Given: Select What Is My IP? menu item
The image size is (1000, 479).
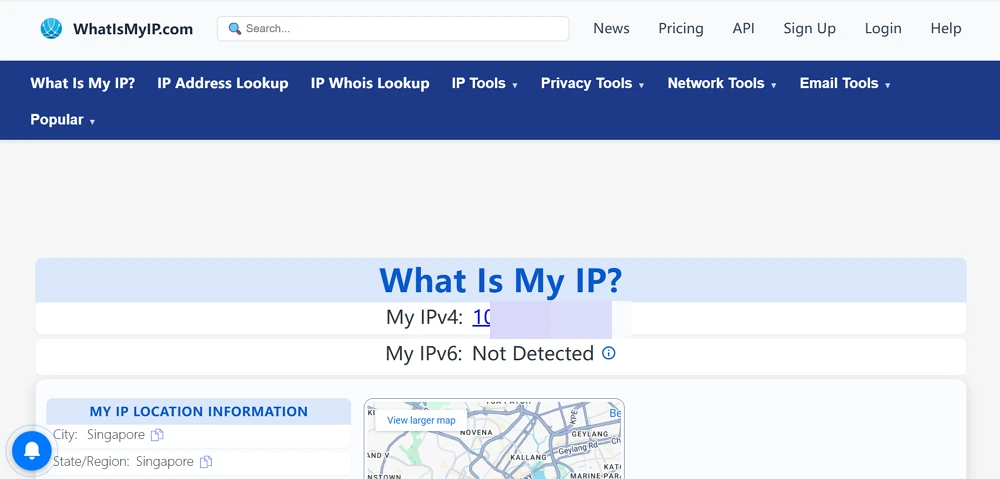Looking at the screenshot, I should (x=83, y=84).
